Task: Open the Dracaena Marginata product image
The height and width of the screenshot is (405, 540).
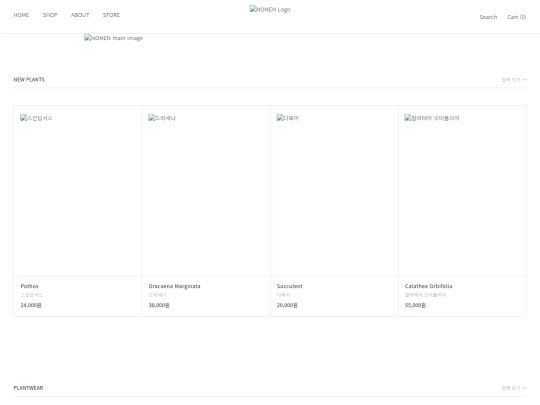Action: [x=206, y=191]
